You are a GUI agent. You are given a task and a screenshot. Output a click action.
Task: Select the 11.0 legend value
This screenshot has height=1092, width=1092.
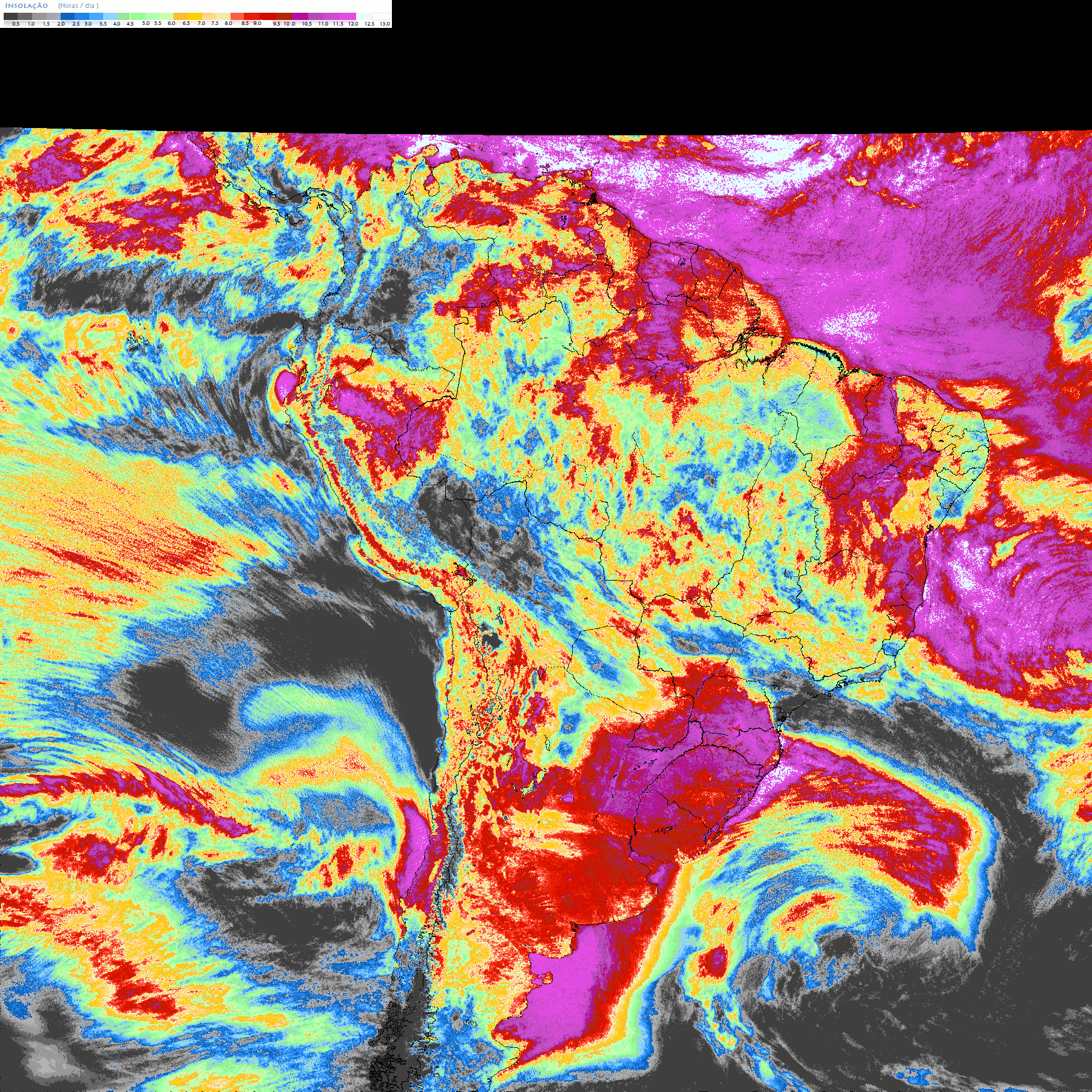pos(323,24)
